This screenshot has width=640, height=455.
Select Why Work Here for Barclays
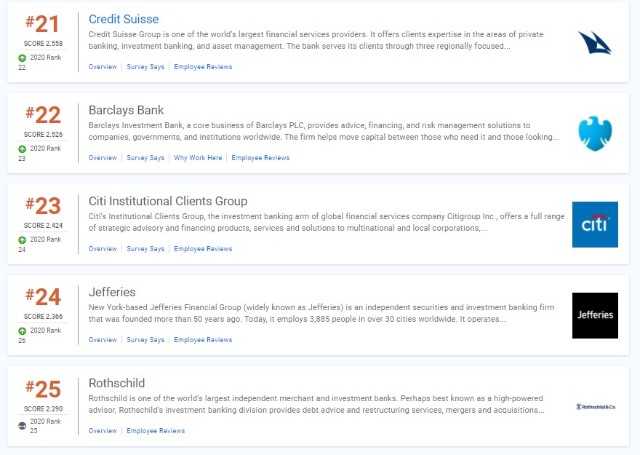click(197, 158)
